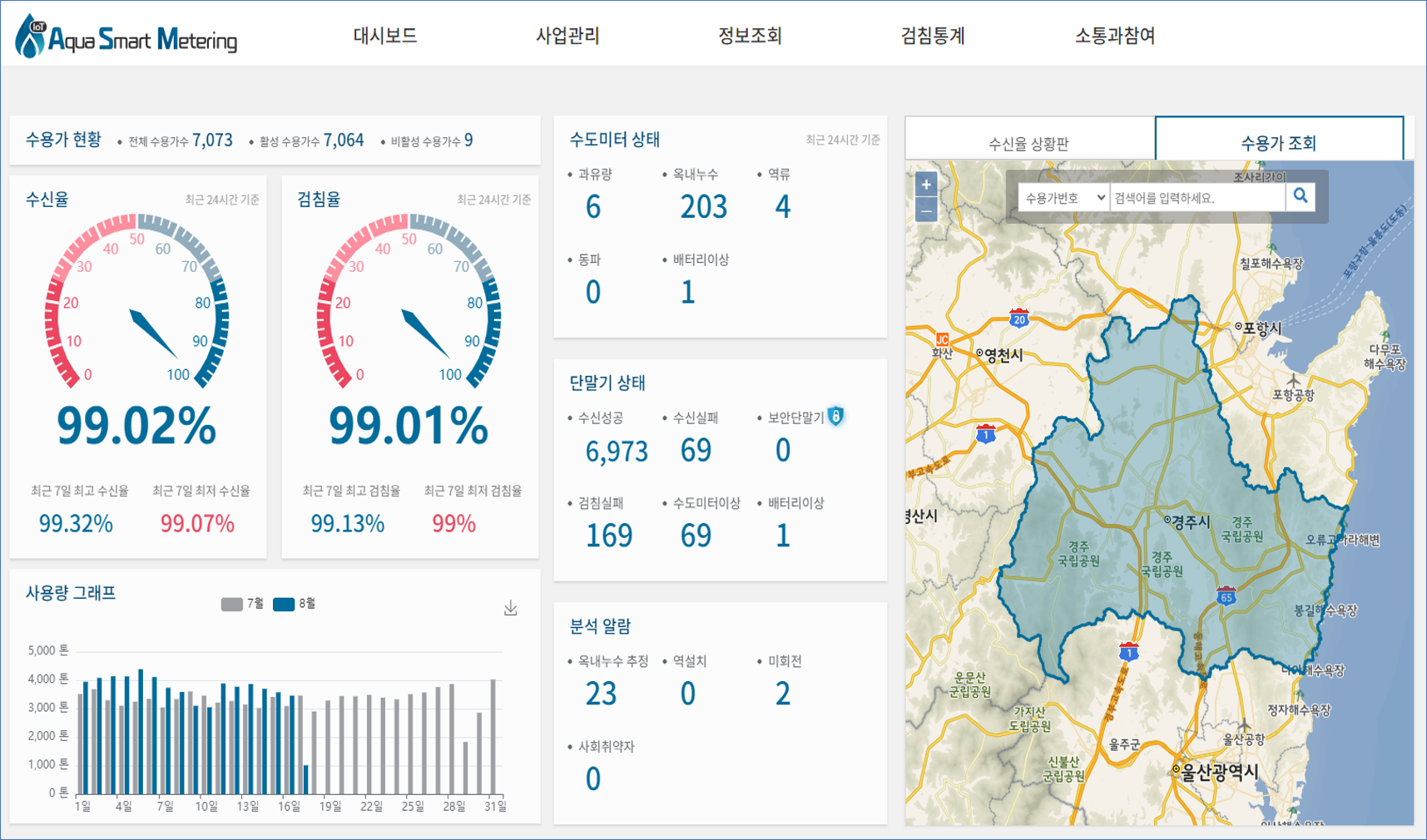This screenshot has width=1427, height=840.
Task: Expand the 정보조회 menu
Action: pyautogui.click(x=750, y=36)
